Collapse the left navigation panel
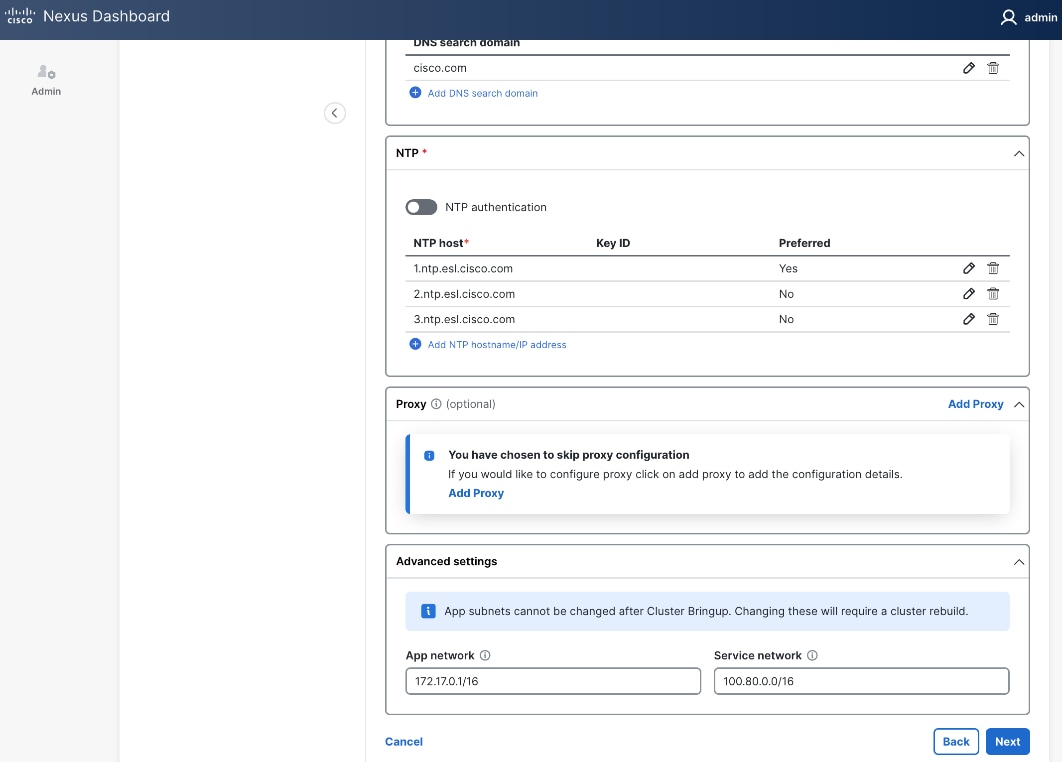This screenshot has height=762, width=1062. tap(335, 113)
